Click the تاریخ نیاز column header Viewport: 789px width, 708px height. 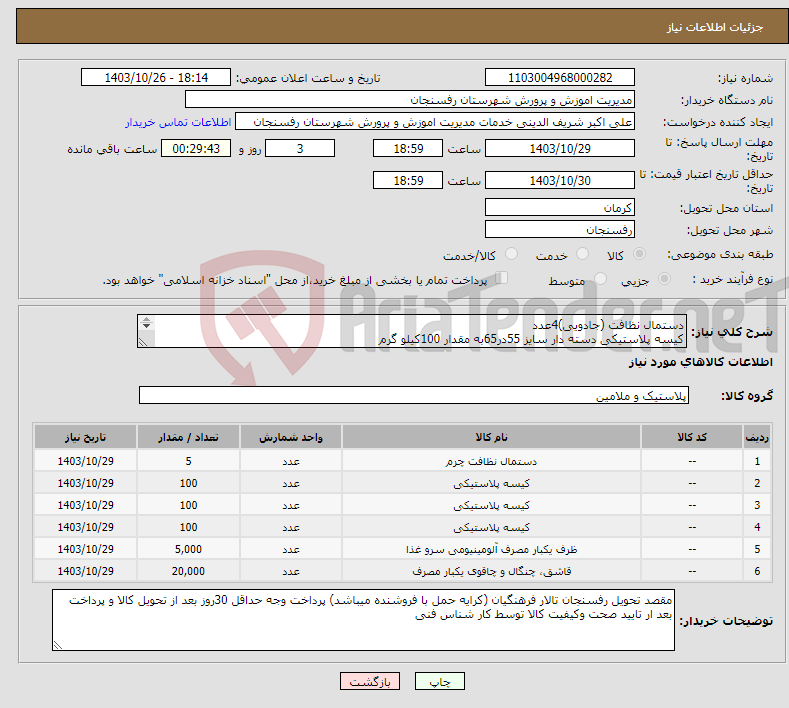[x=86, y=437]
